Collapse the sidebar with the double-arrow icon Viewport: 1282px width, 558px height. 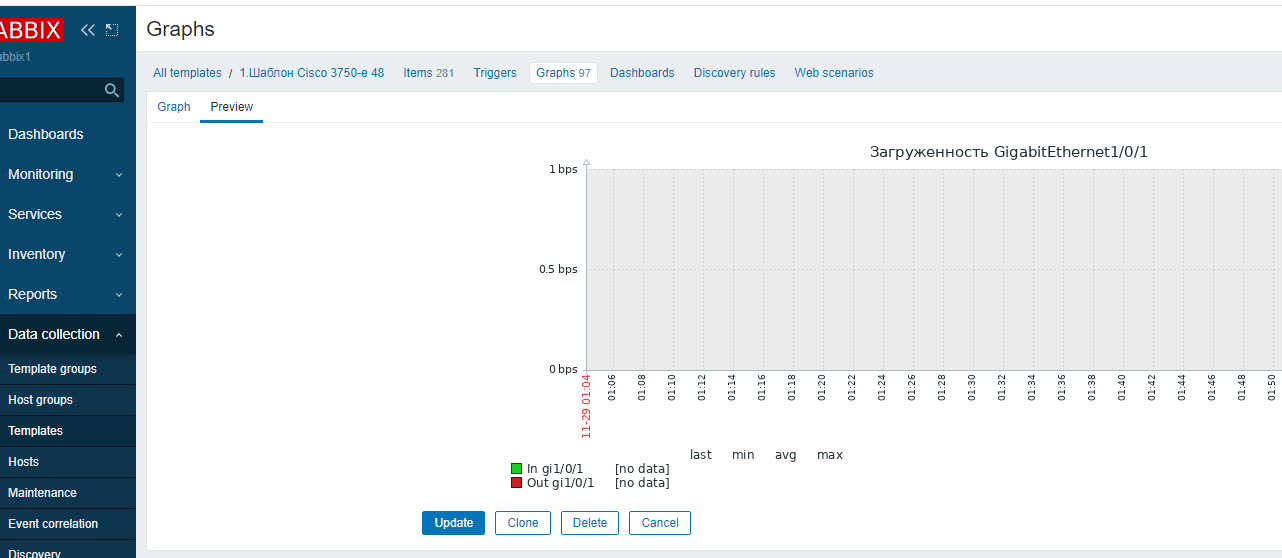click(88, 30)
